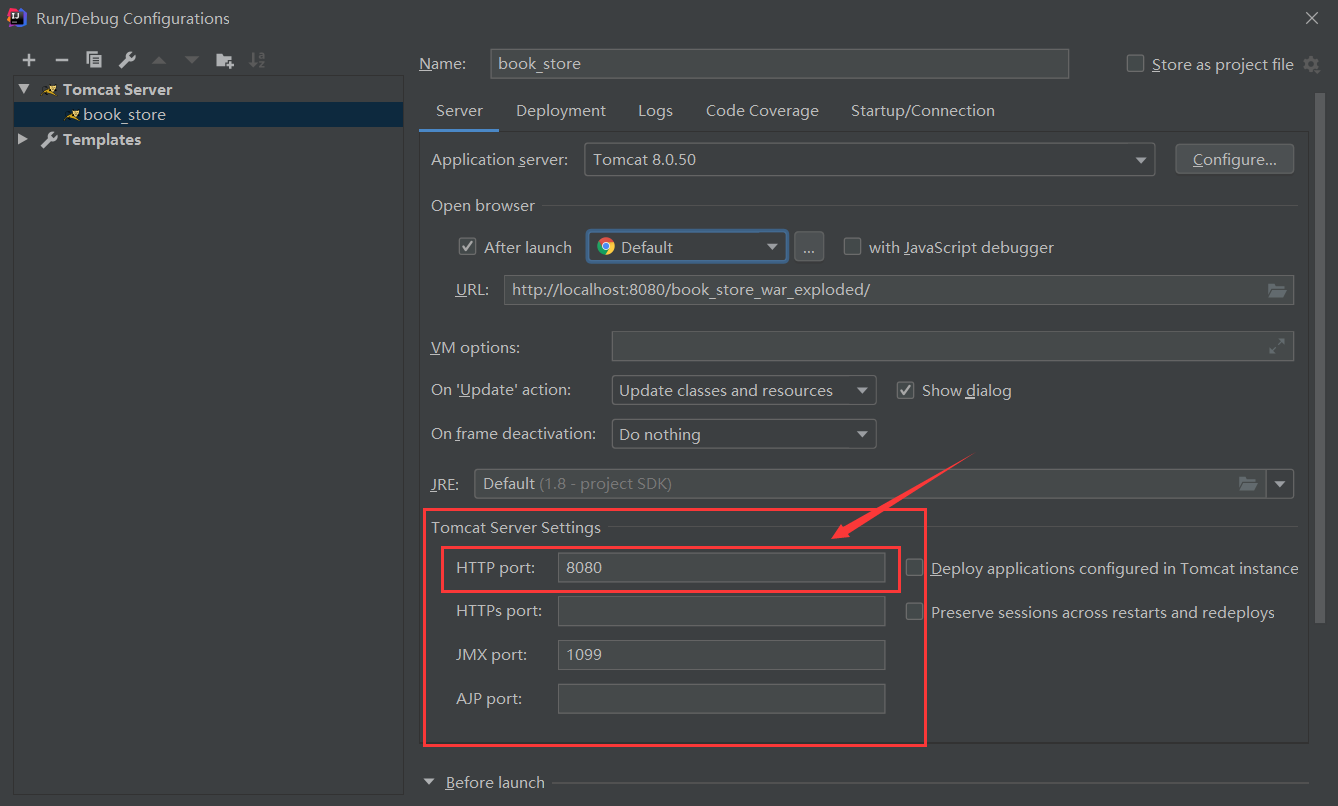Click the Open browser heading
The image size is (1338, 806).
483,205
